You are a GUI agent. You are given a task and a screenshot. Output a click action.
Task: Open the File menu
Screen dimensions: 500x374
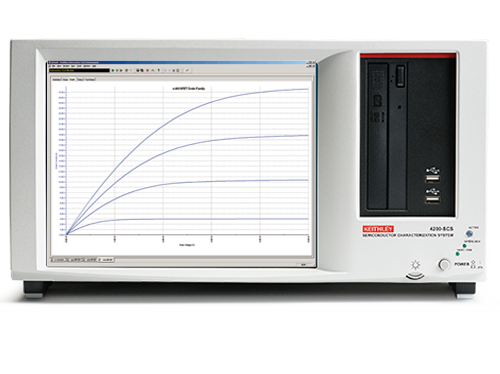click(x=54, y=66)
